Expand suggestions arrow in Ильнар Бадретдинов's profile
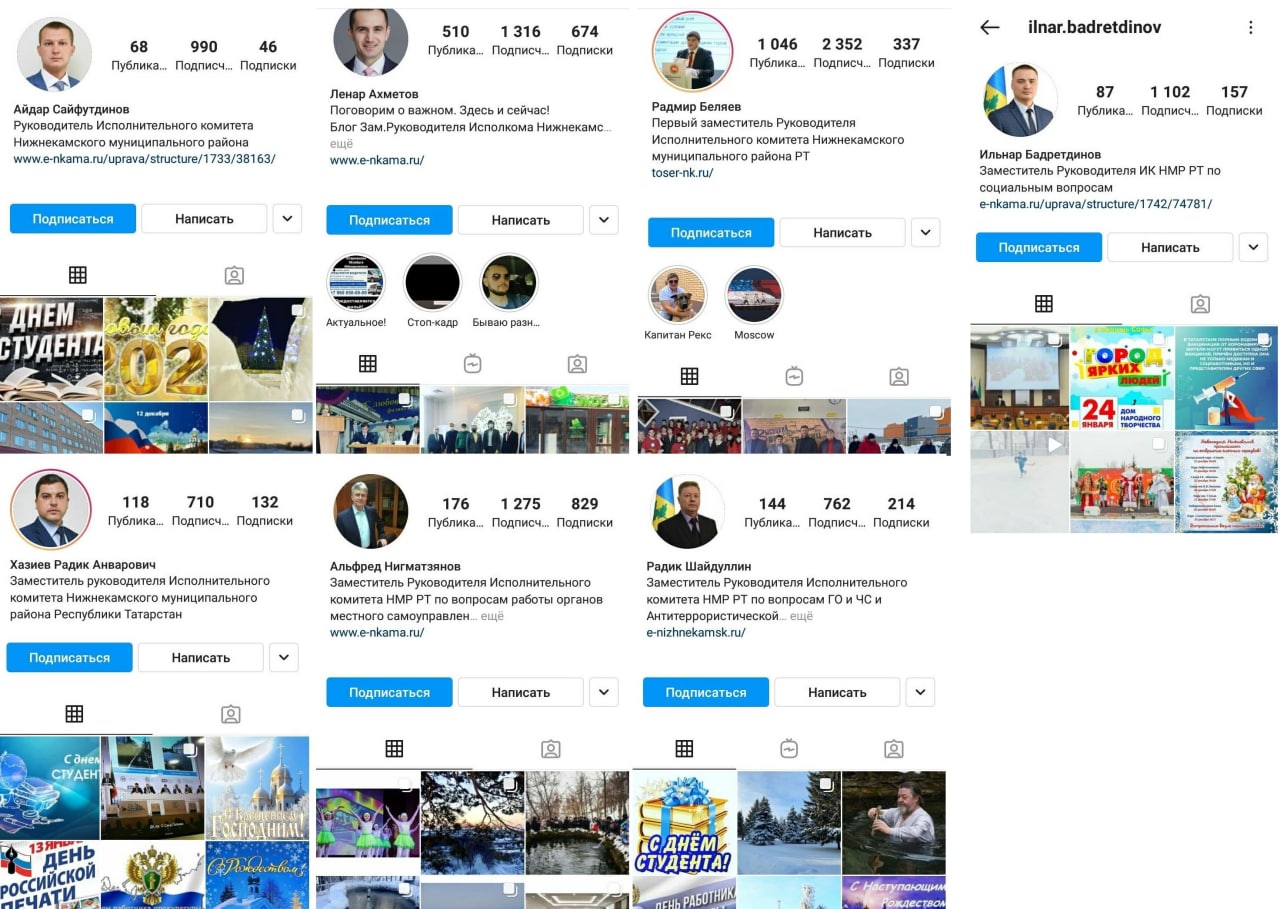 point(1253,247)
